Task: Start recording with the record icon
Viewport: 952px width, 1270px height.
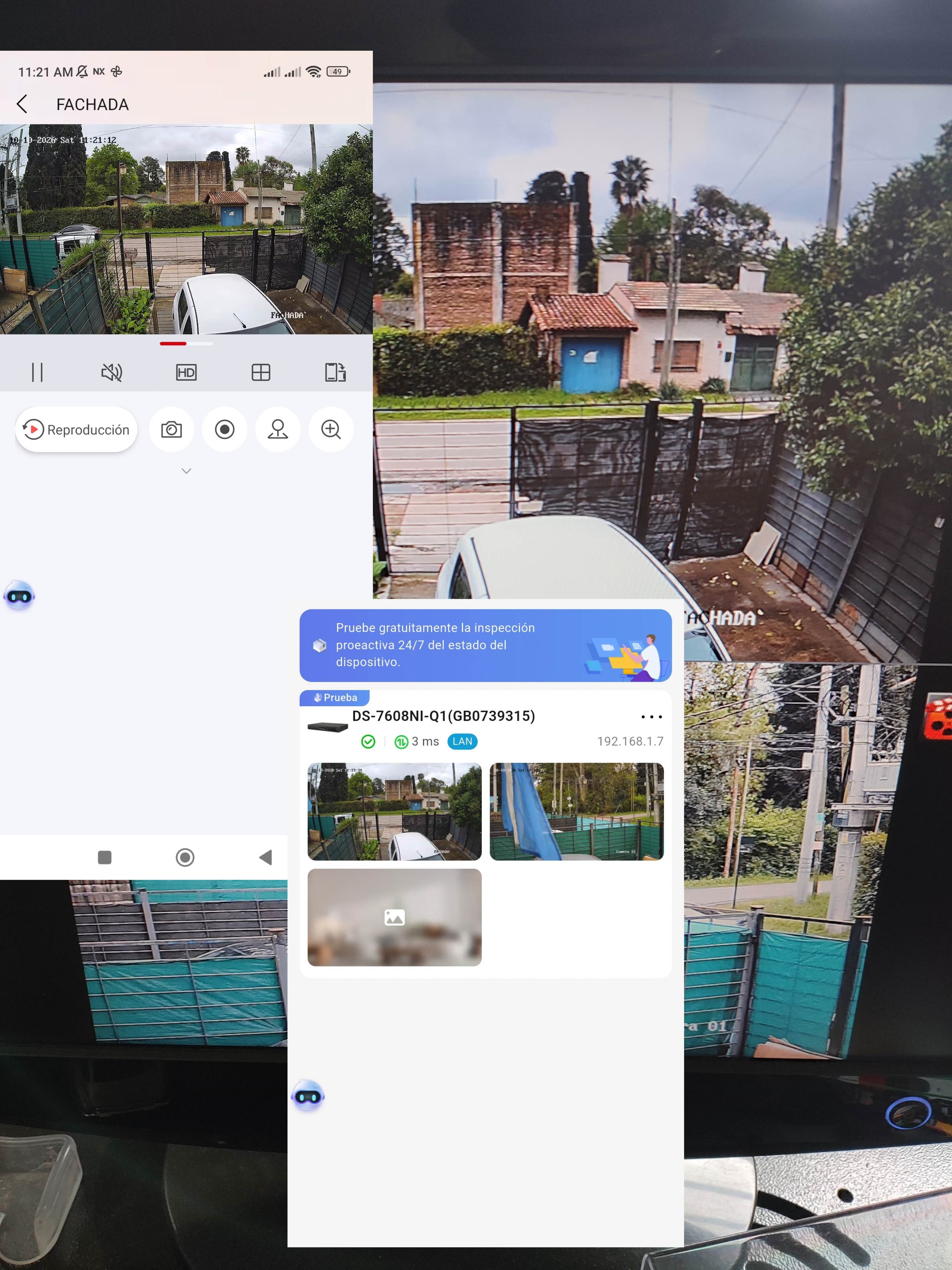Action: [x=224, y=430]
